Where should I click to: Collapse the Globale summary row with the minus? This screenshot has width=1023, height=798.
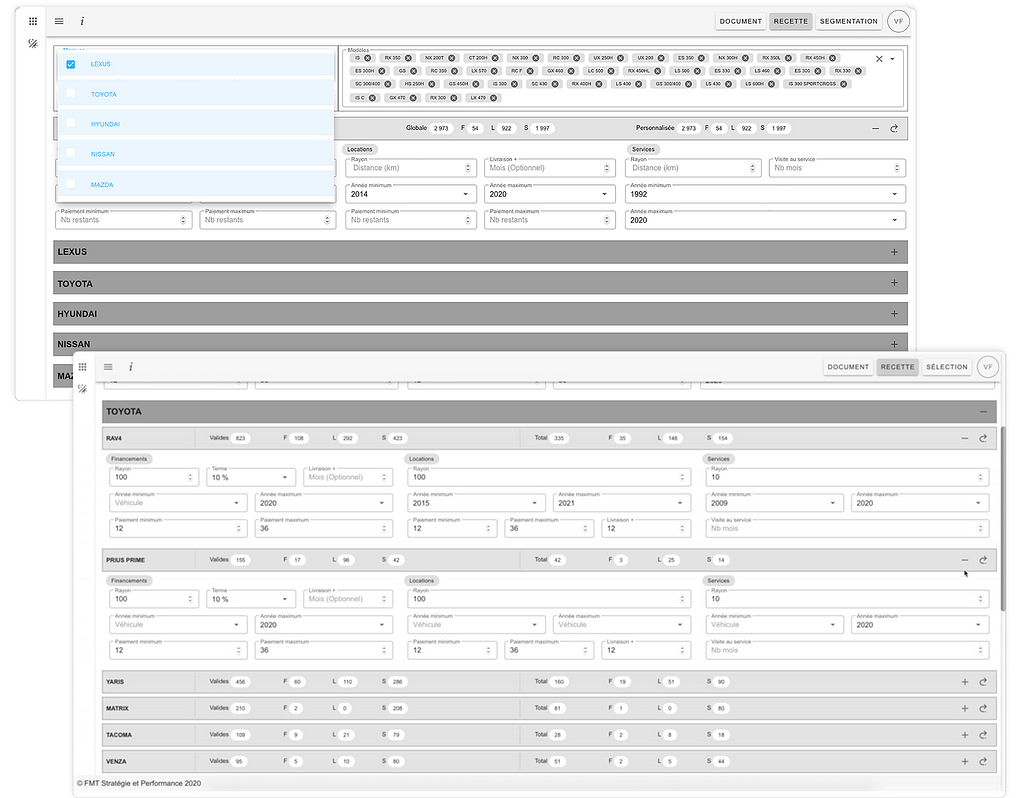876,129
